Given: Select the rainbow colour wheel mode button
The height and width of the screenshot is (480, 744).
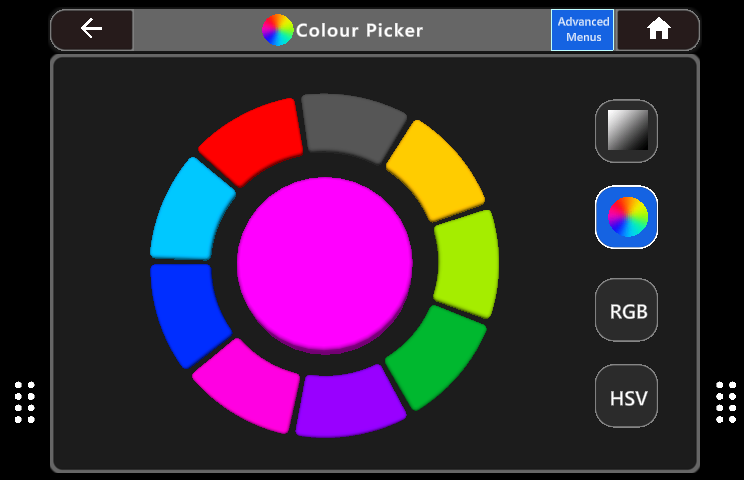Looking at the screenshot, I should coord(627,217).
